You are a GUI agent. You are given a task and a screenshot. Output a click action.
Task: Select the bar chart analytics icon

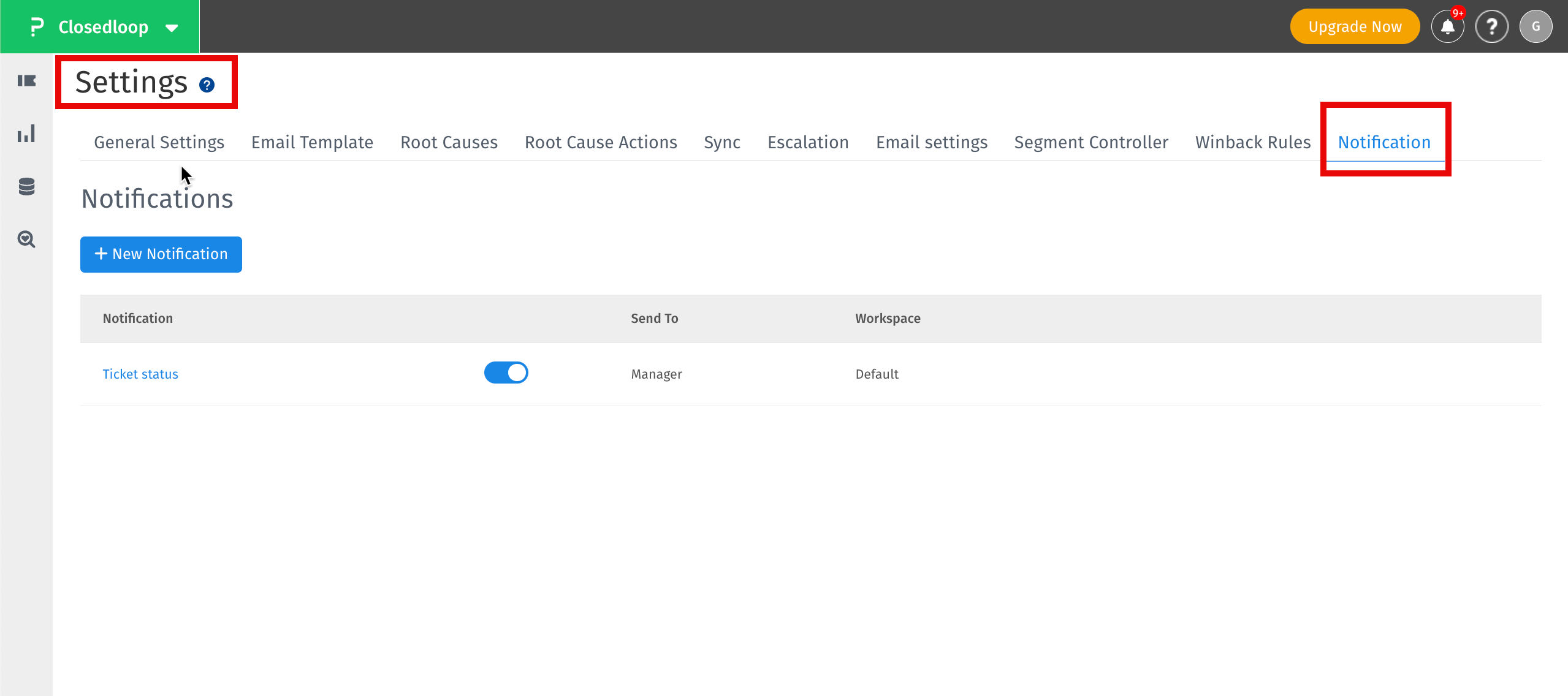pos(26,134)
